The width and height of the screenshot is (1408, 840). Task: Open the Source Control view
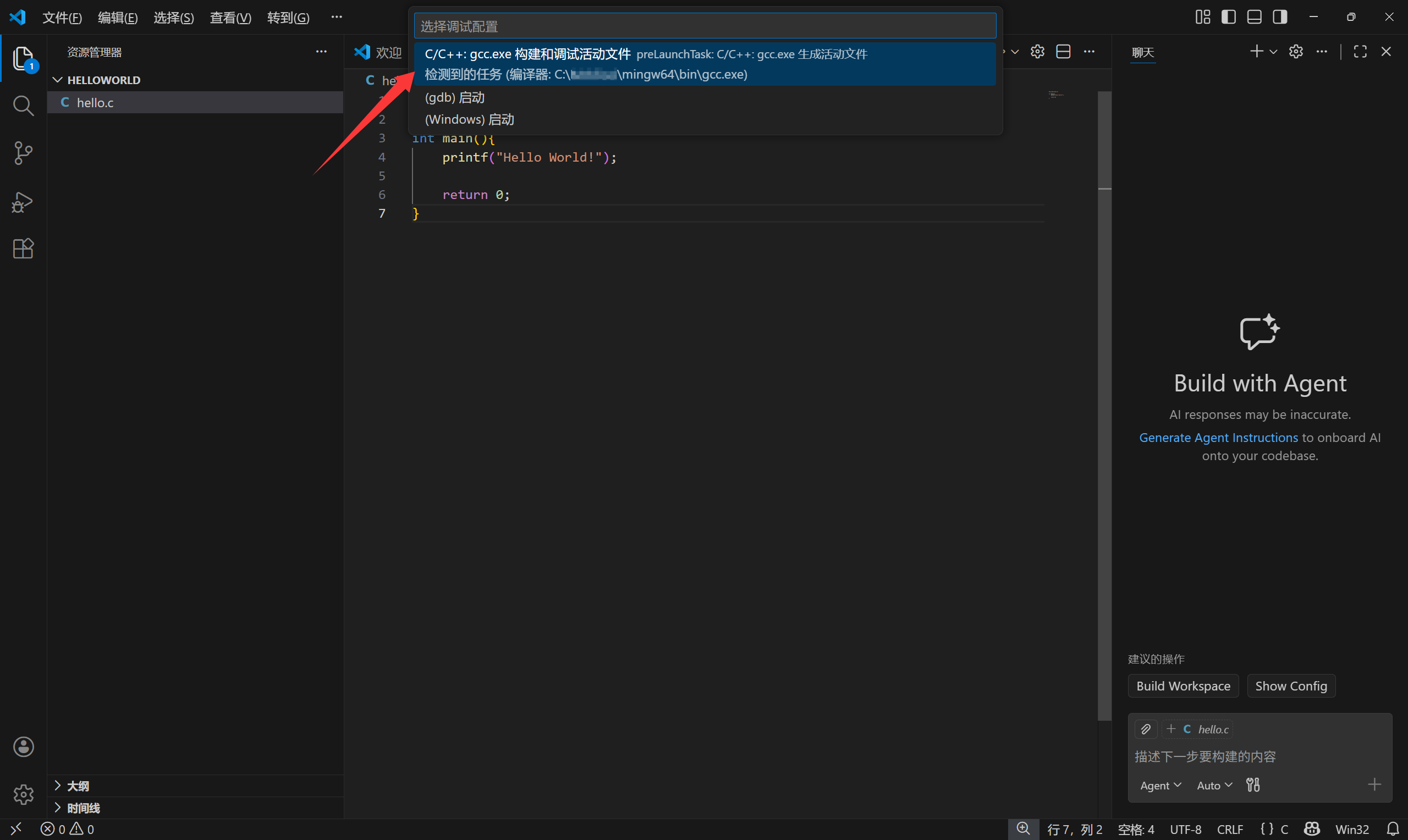click(x=23, y=153)
